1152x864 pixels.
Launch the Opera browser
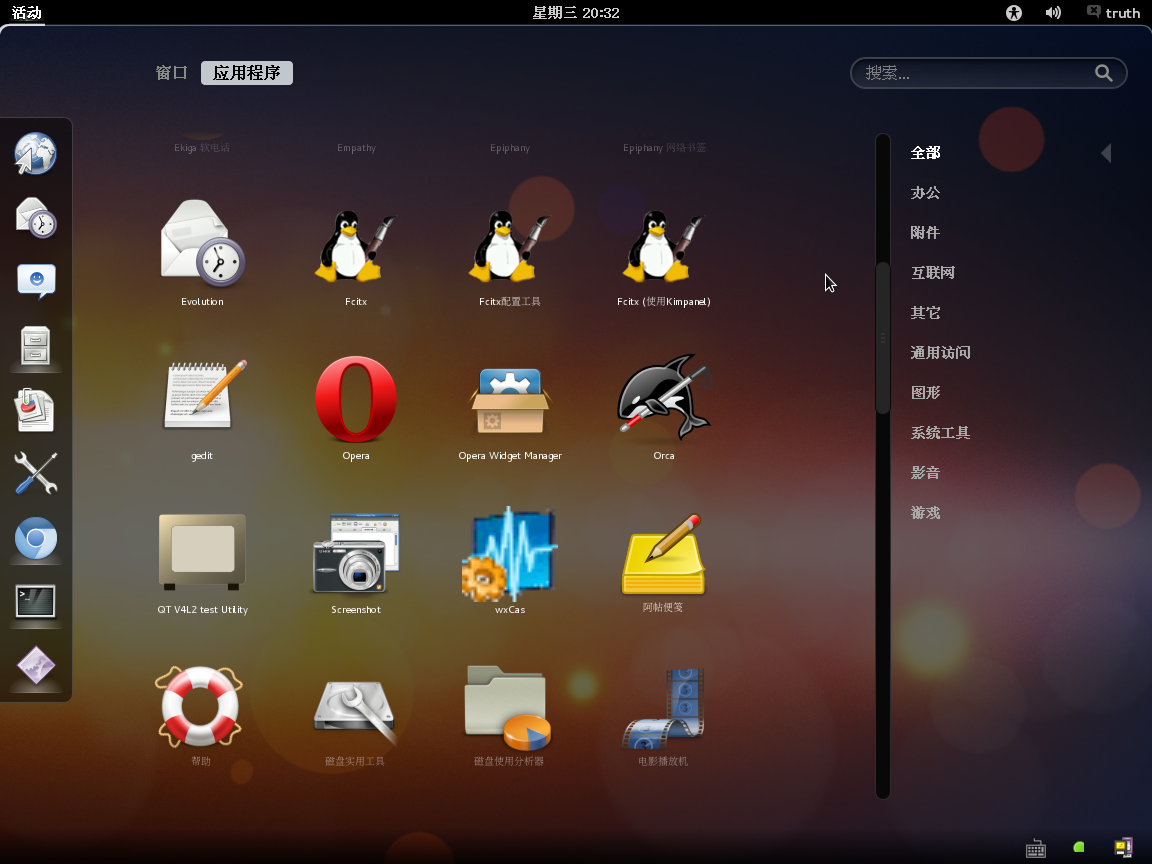pyautogui.click(x=356, y=406)
